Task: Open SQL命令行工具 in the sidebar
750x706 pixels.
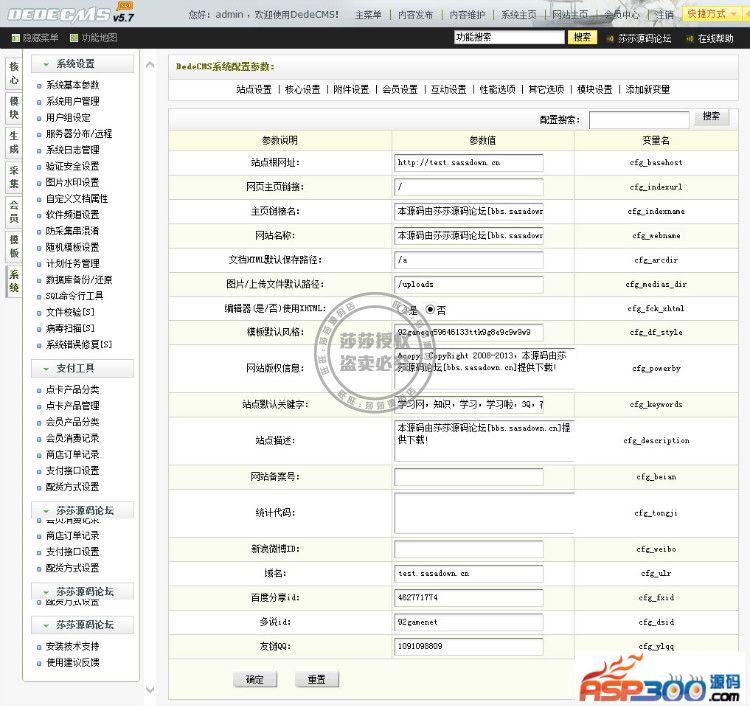Action: (x=74, y=296)
